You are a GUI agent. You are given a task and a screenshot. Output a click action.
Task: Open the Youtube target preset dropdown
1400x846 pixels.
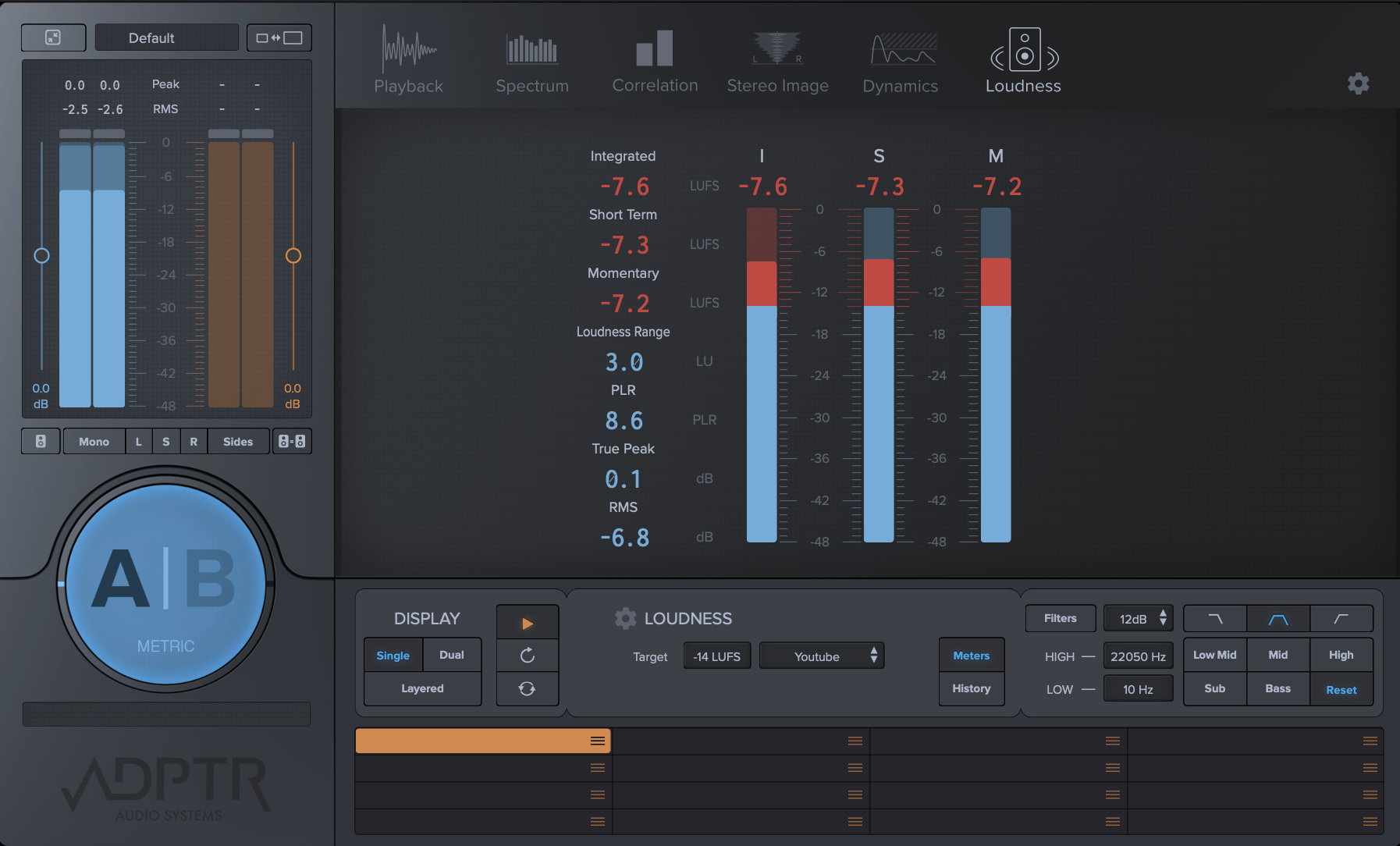[822, 656]
